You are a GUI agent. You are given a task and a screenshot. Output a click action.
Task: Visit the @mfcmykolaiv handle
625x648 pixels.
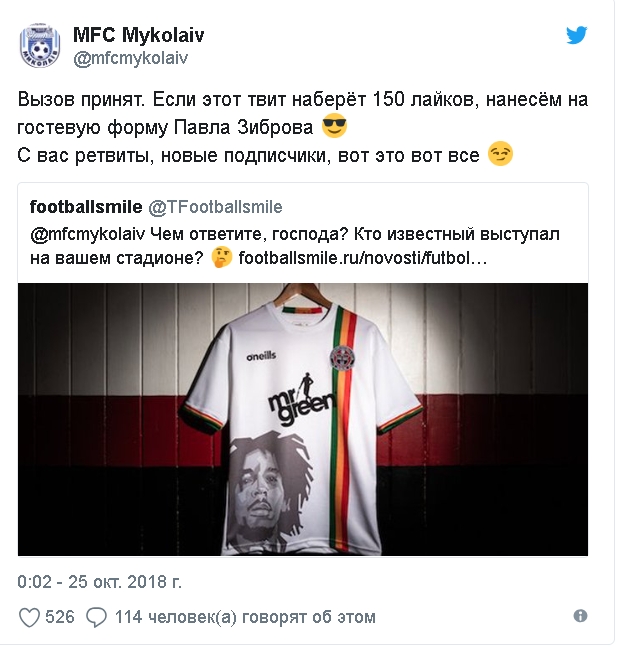coord(131,58)
